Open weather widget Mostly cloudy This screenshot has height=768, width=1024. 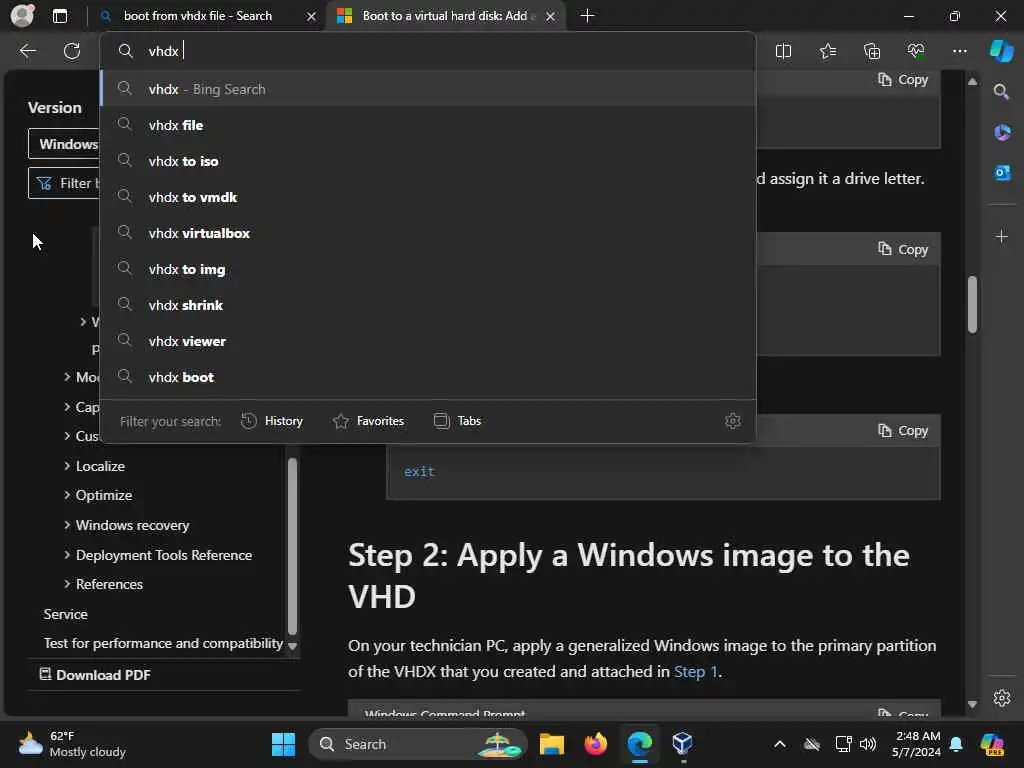point(72,744)
